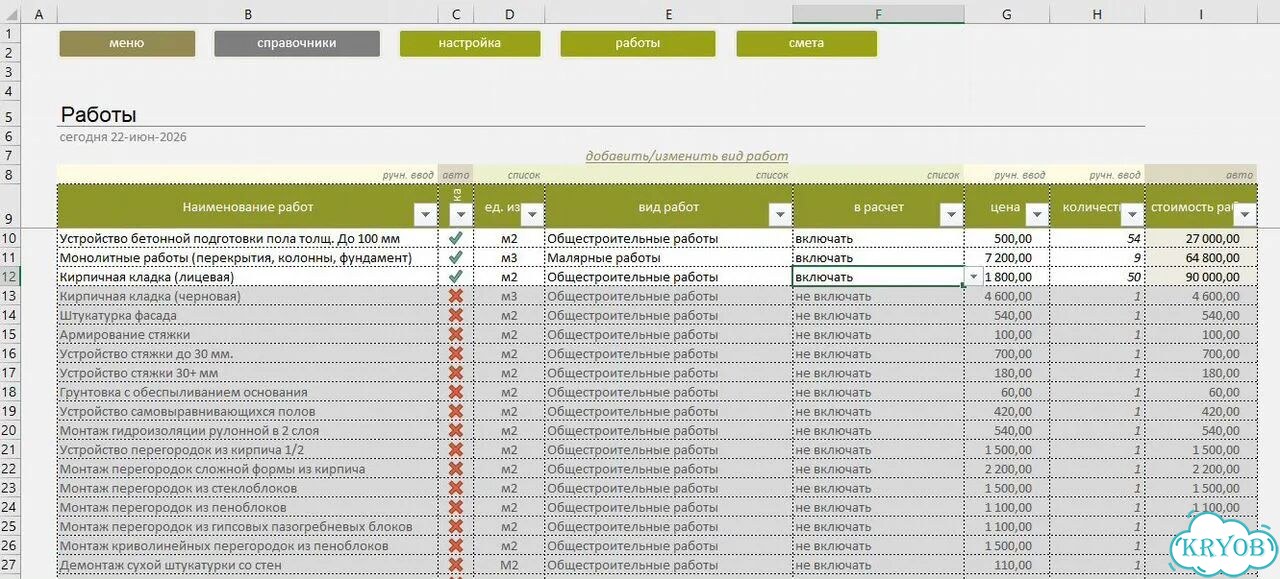
Task: Select column G header
Action: tap(1007, 14)
